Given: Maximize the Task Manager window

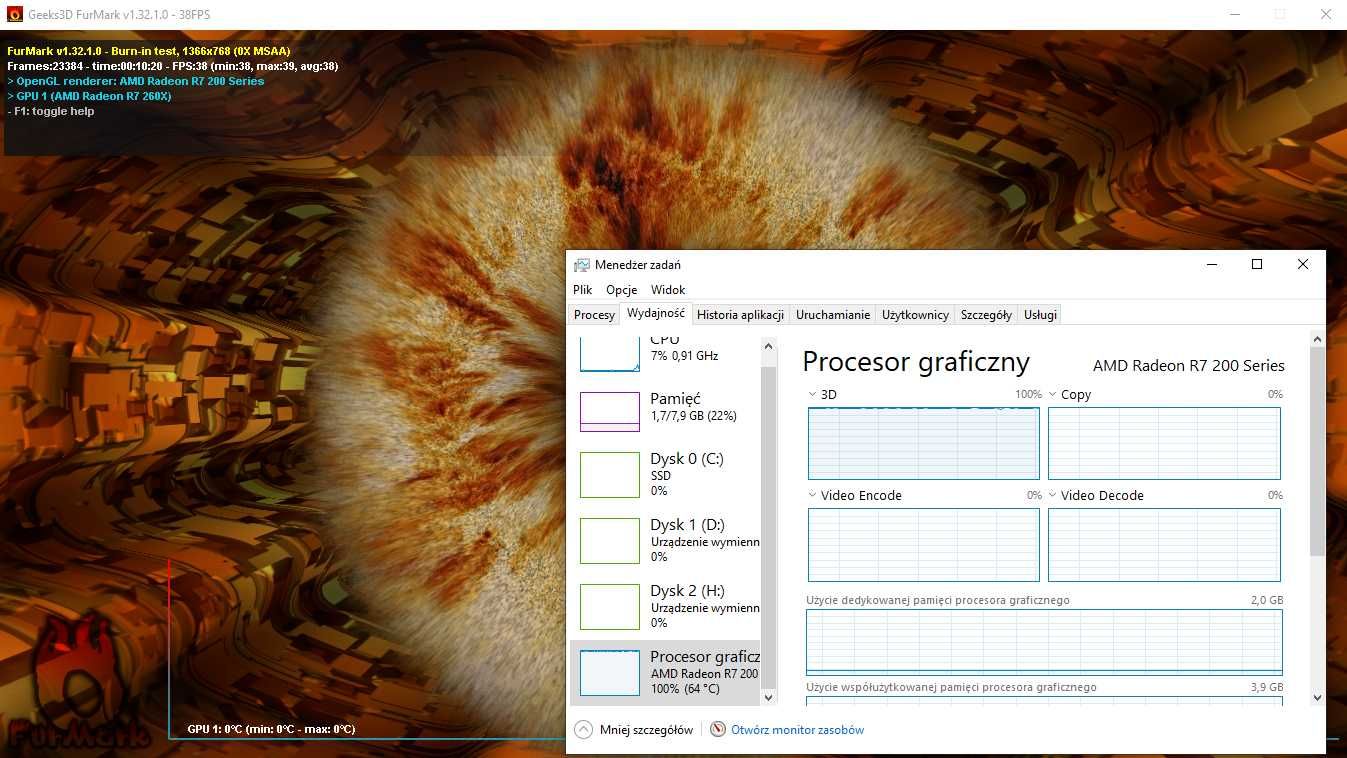Looking at the screenshot, I should point(1257,264).
